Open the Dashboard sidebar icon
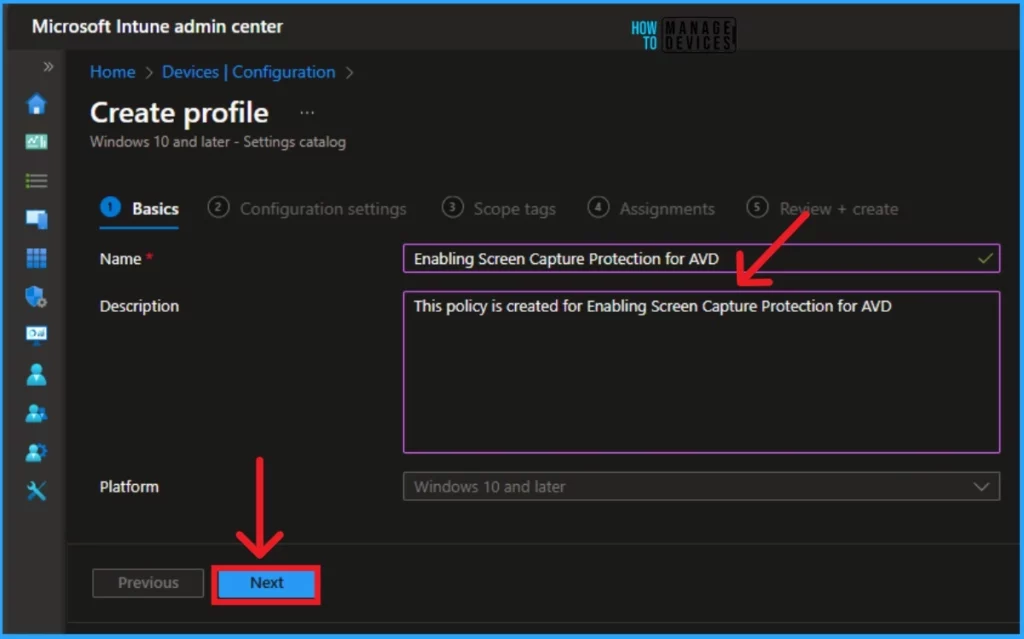This screenshot has height=639, width=1024. coord(36,142)
